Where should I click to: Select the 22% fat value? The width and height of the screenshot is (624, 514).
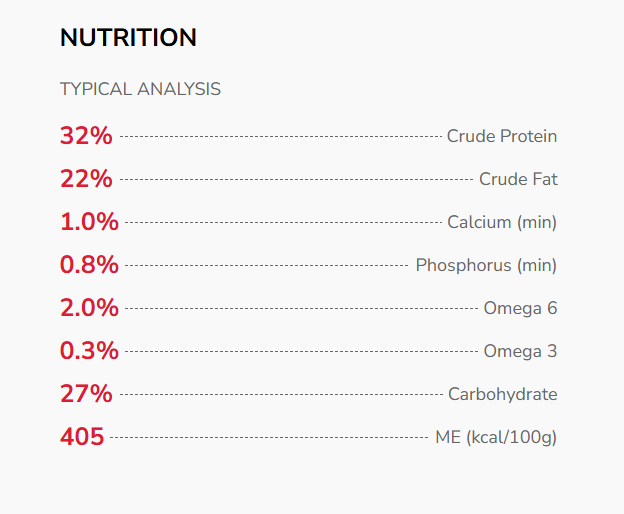pos(86,179)
